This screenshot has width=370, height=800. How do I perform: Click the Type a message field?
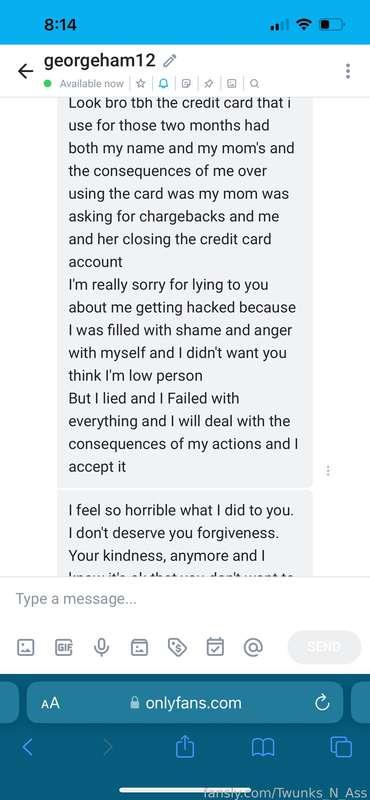tap(185, 598)
